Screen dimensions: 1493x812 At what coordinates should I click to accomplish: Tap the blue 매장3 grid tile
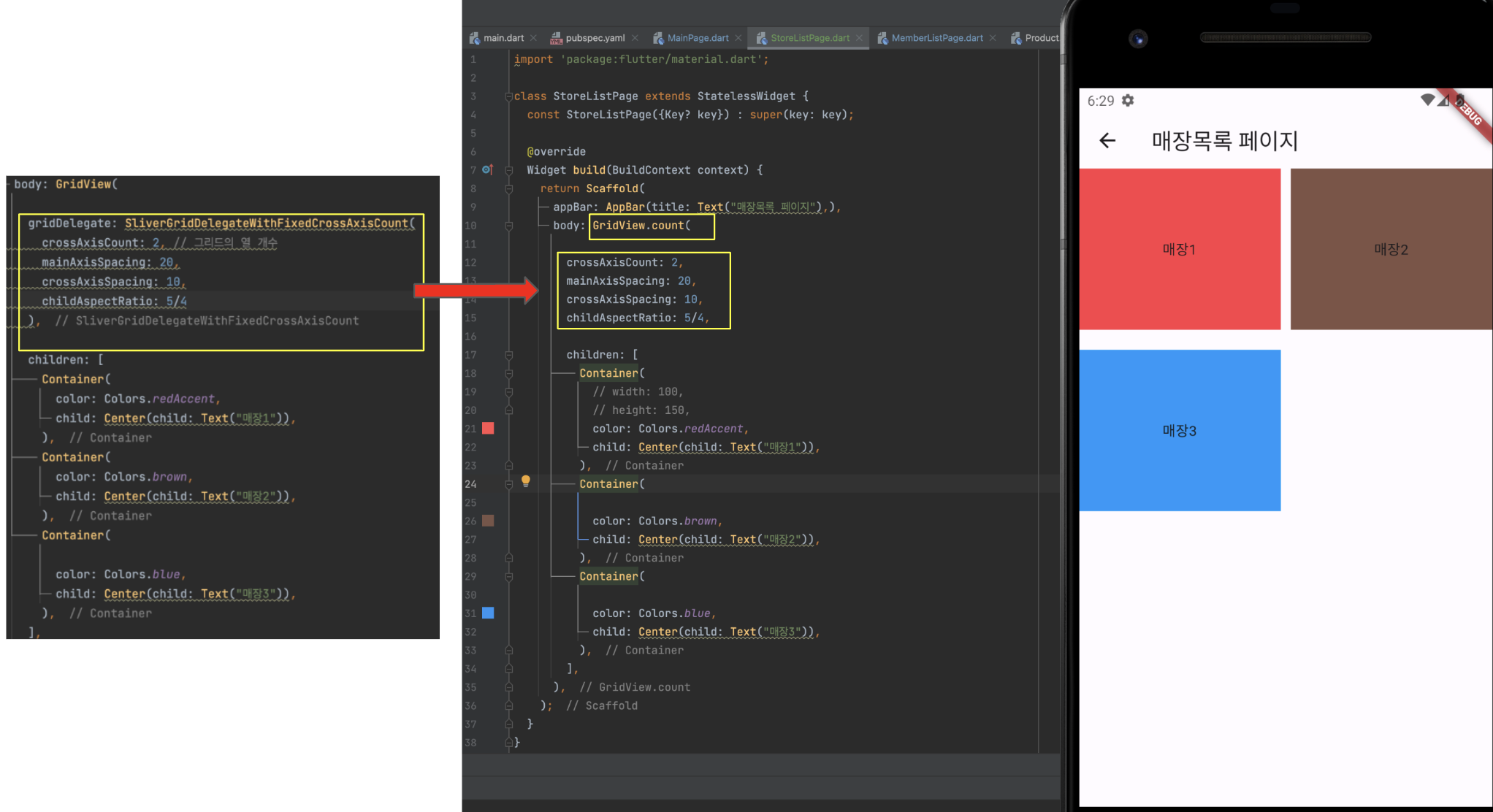click(1179, 430)
